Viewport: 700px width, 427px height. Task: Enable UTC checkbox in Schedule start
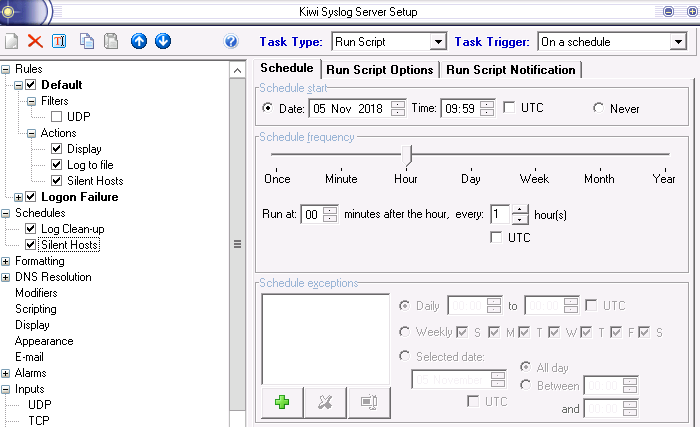(509, 107)
